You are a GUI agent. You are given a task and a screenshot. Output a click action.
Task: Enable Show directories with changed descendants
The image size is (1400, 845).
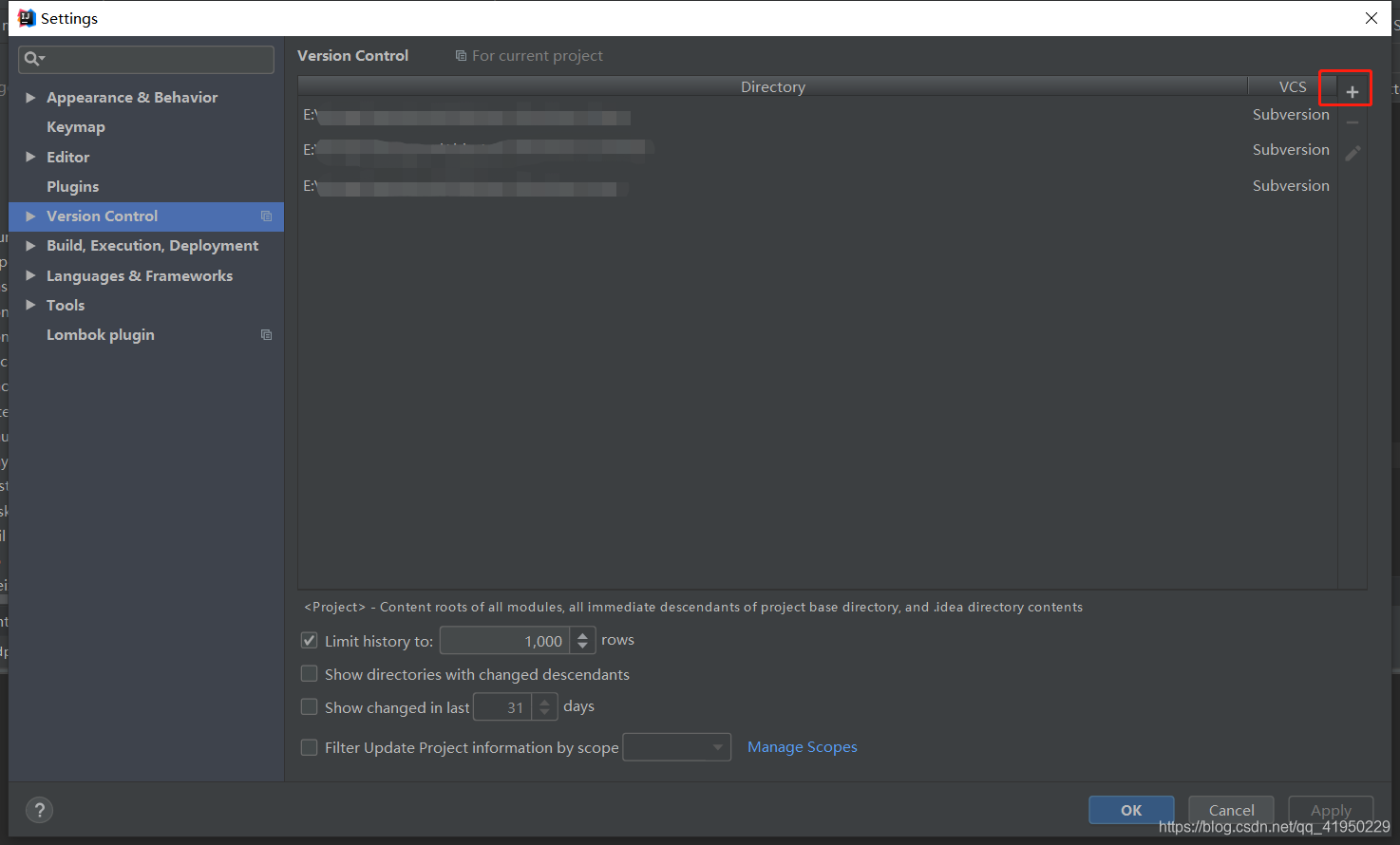tap(309, 674)
